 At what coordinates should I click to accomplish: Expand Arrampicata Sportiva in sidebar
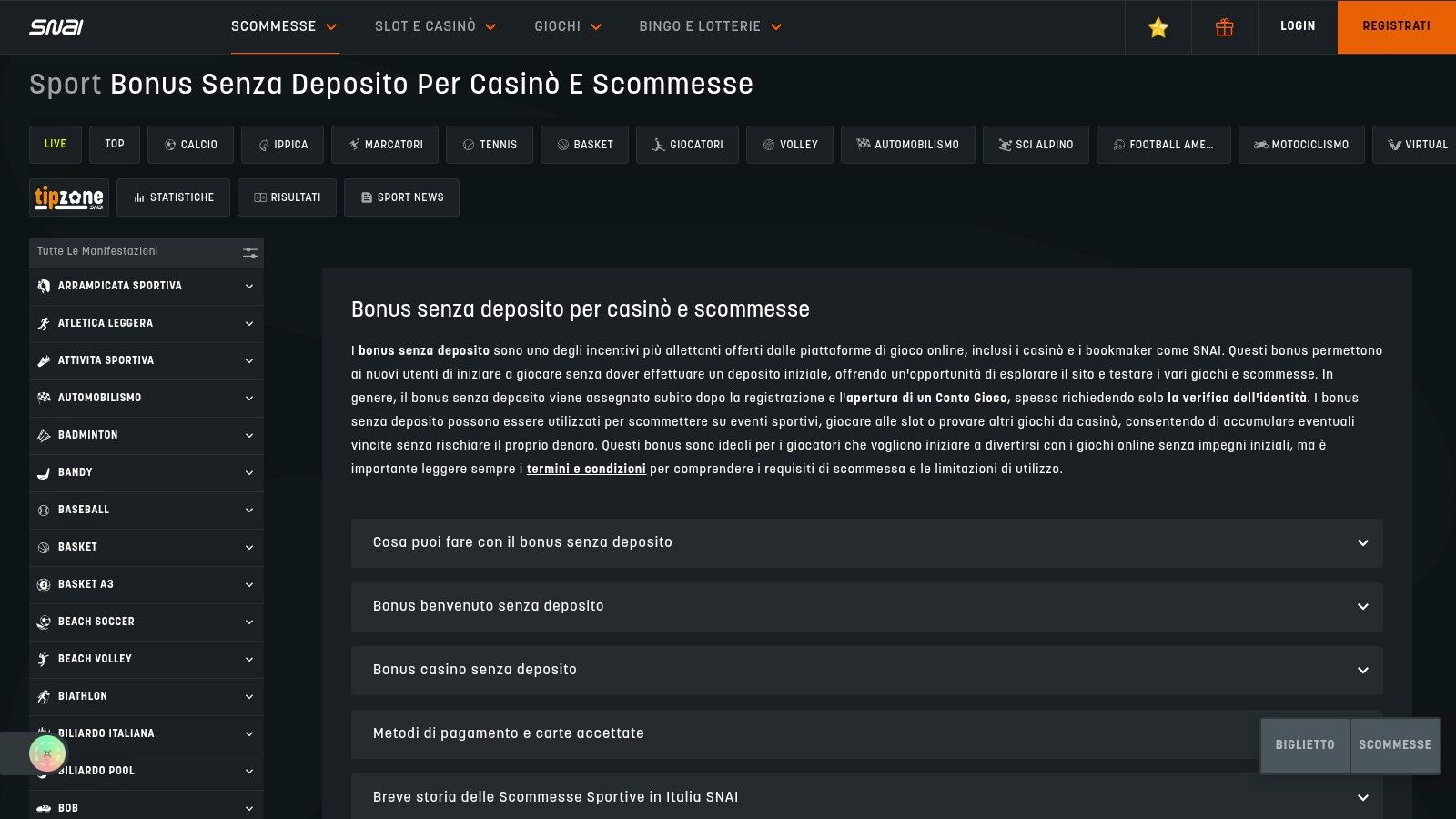147,287
